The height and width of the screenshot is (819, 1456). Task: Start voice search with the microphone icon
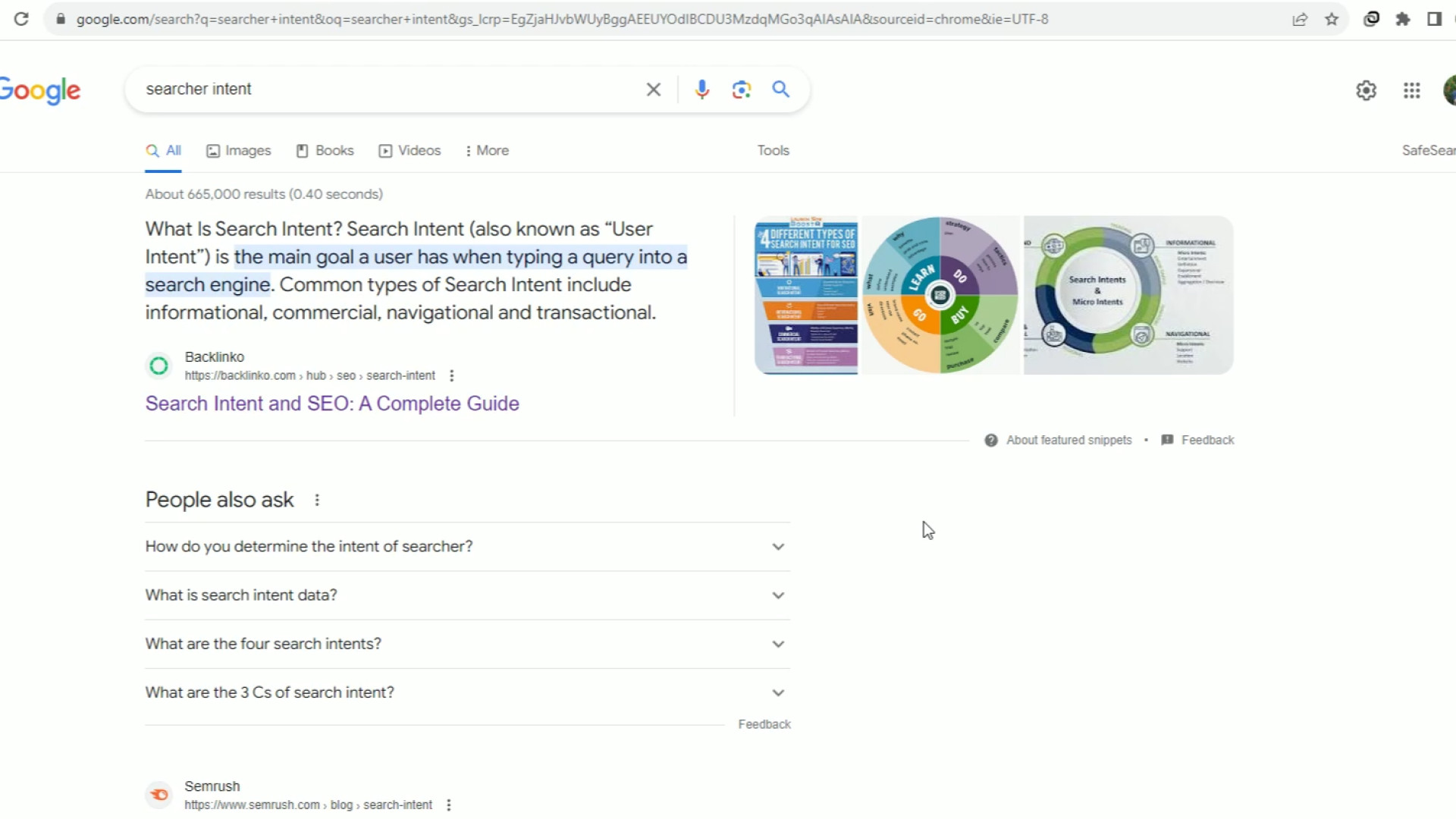(702, 89)
